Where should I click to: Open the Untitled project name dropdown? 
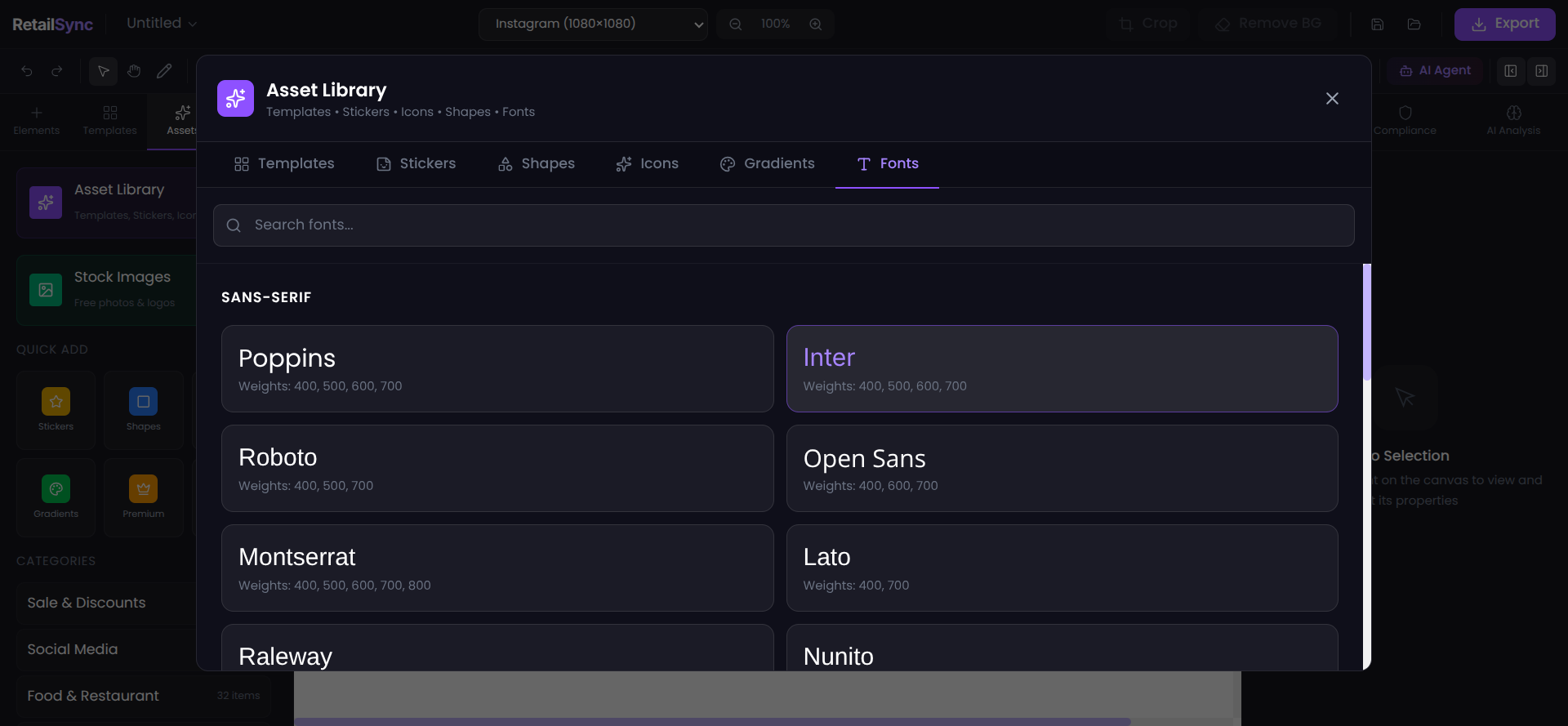point(162,24)
